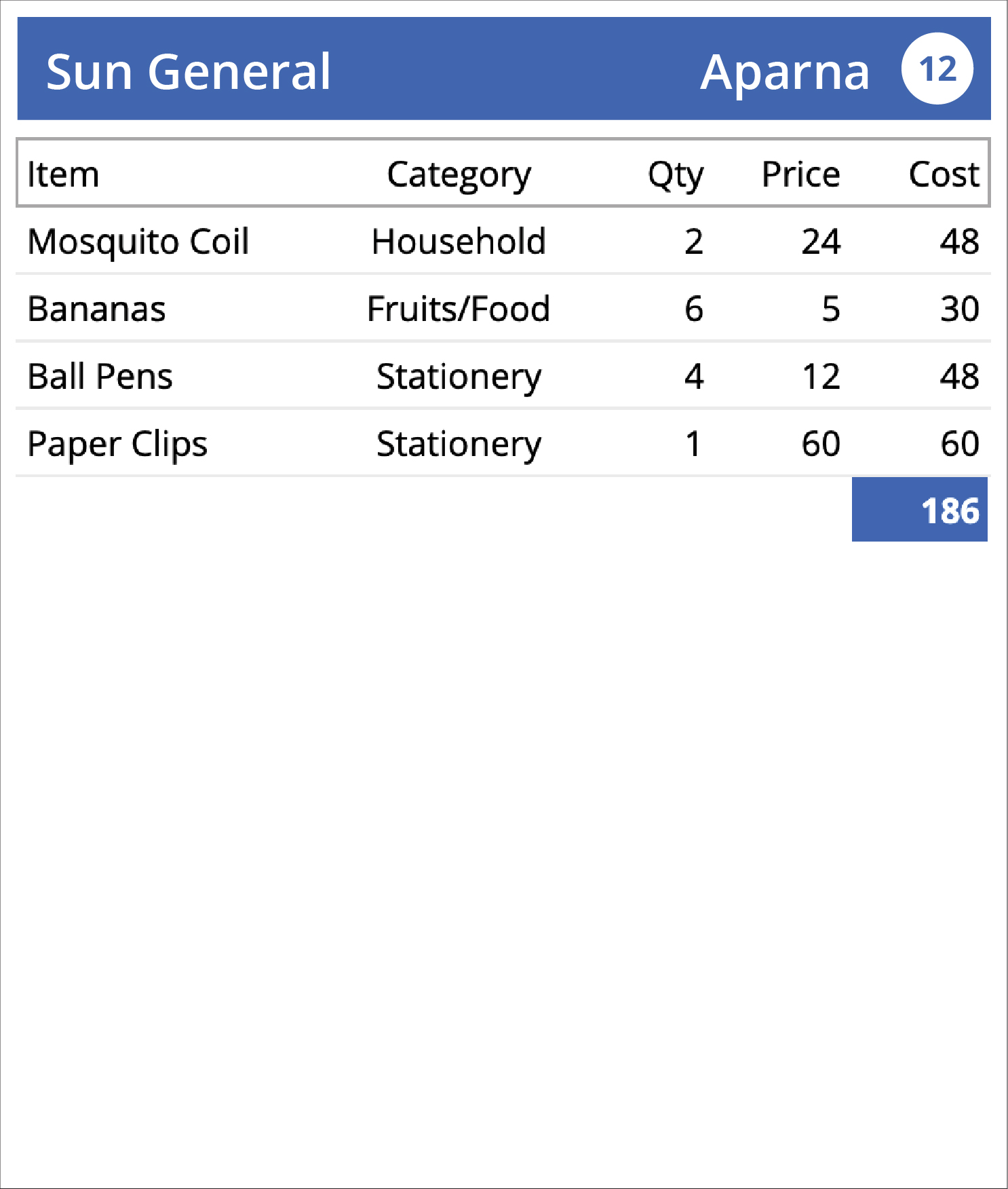Click the Qty column header
Screen dimensions: 1008x1189
676,176
